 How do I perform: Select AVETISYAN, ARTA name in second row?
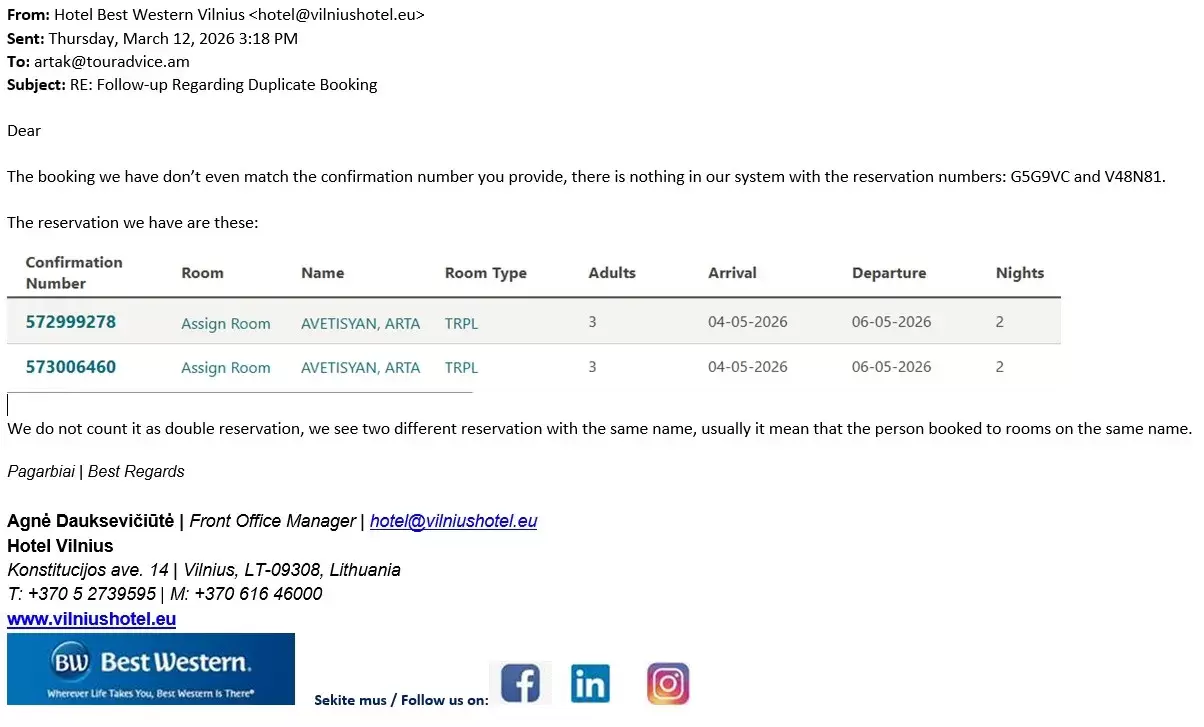pos(360,368)
